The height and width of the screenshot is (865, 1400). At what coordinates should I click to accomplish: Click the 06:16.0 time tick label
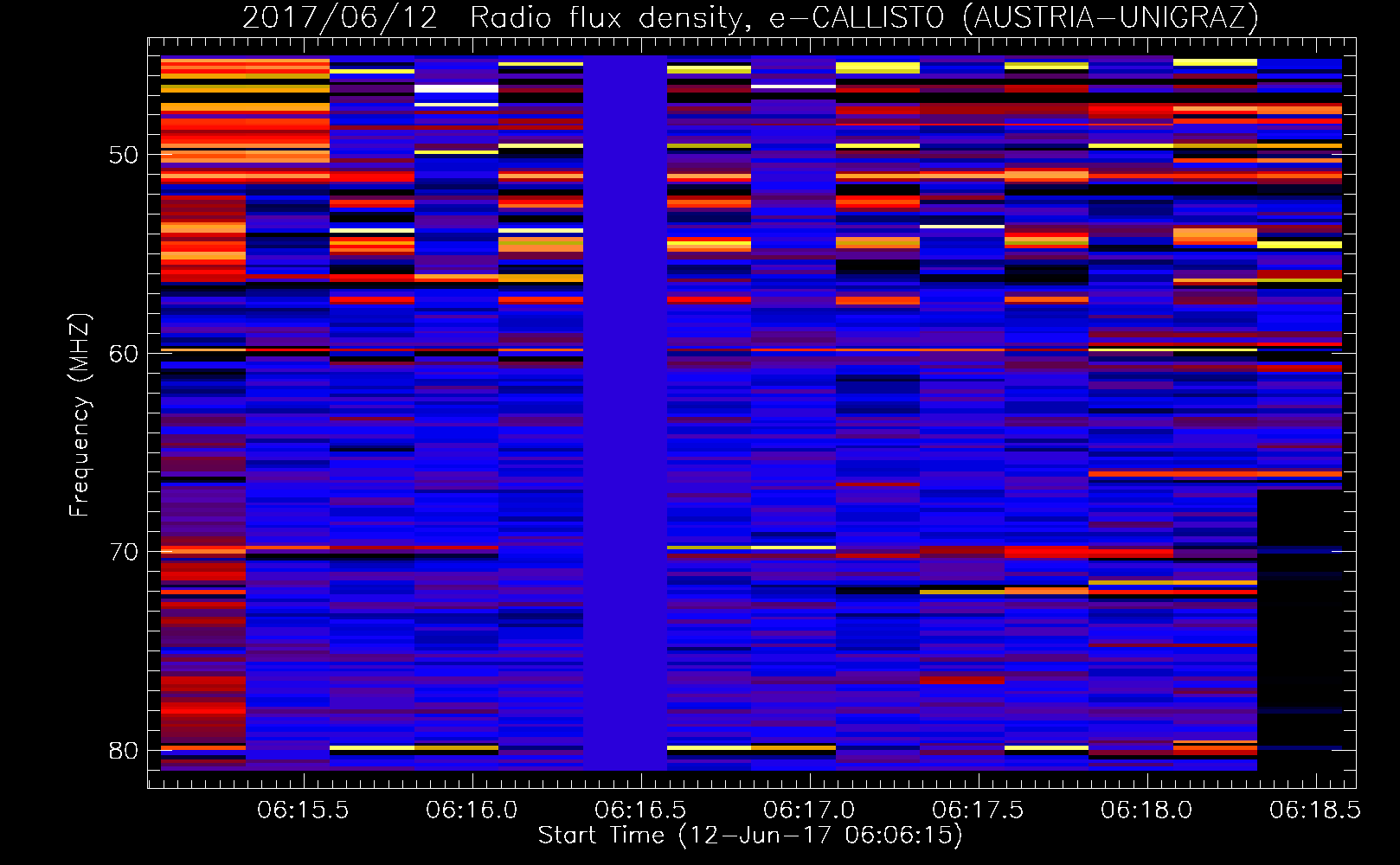(472, 811)
